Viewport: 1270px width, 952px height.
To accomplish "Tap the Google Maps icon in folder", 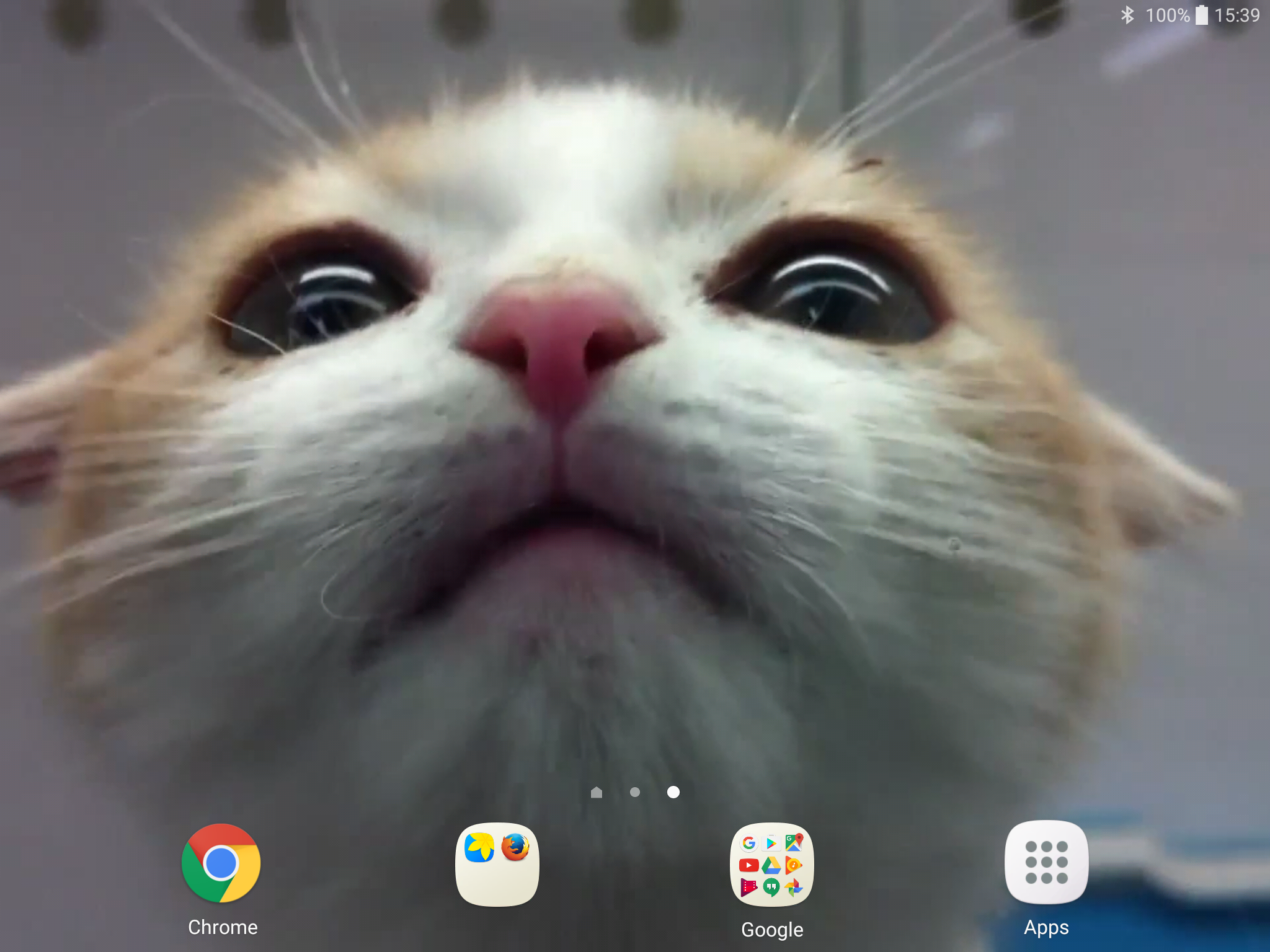I will tap(794, 843).
